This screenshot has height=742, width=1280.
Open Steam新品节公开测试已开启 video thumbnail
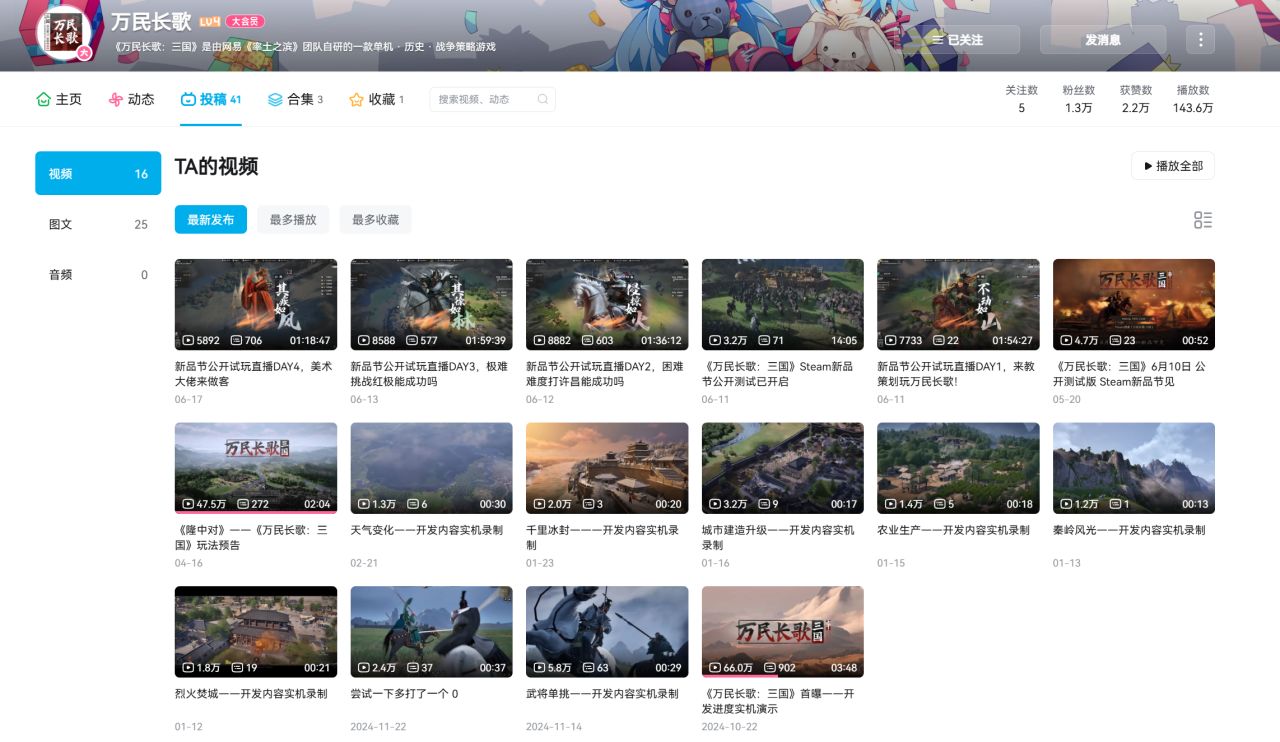(783, 304)
